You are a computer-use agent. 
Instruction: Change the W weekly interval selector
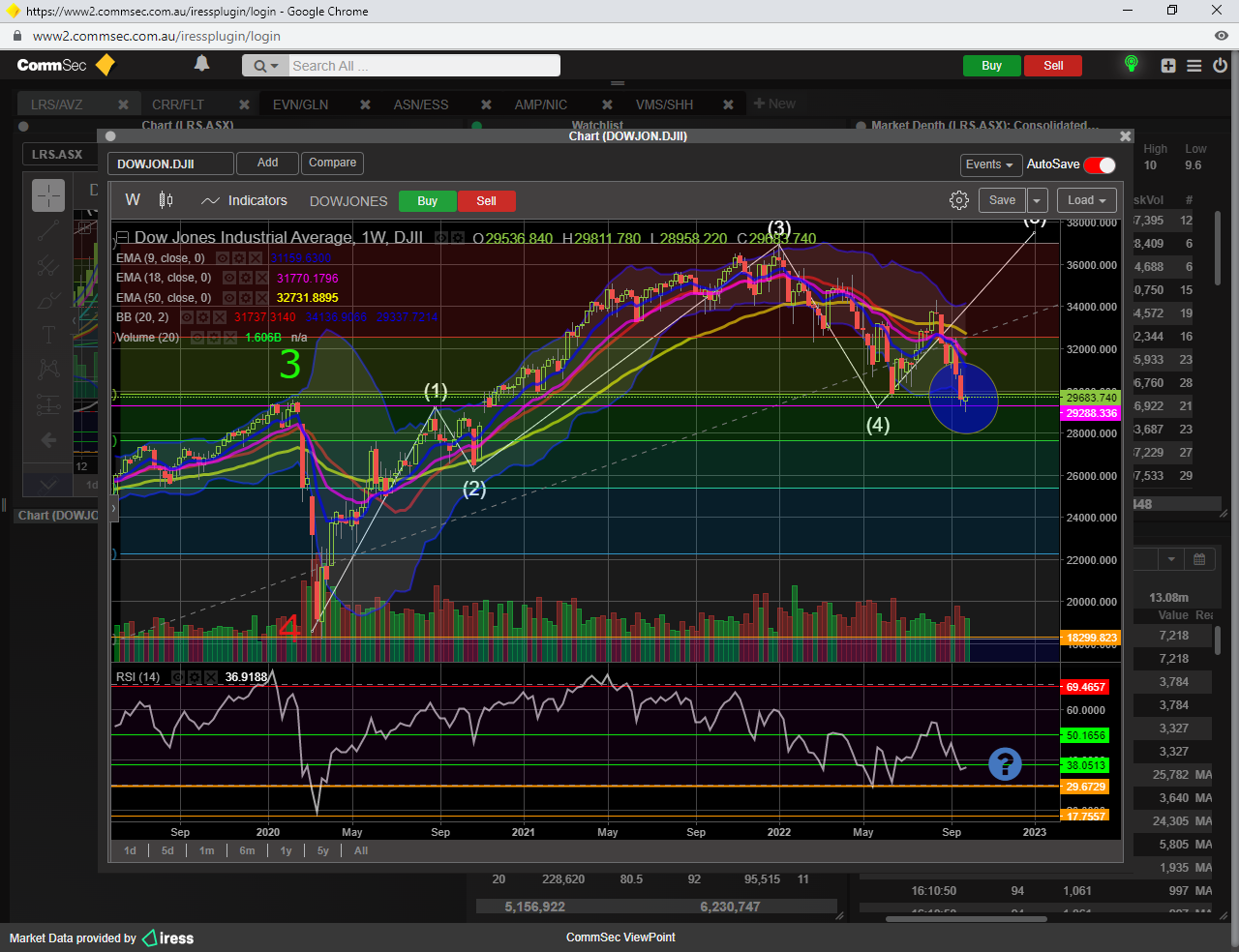(133, 200)
